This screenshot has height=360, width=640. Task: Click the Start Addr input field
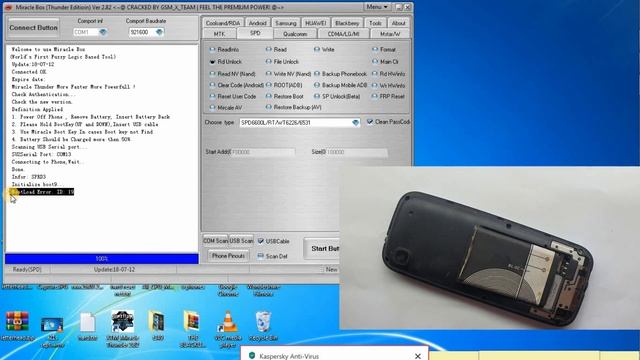[263, 152]
